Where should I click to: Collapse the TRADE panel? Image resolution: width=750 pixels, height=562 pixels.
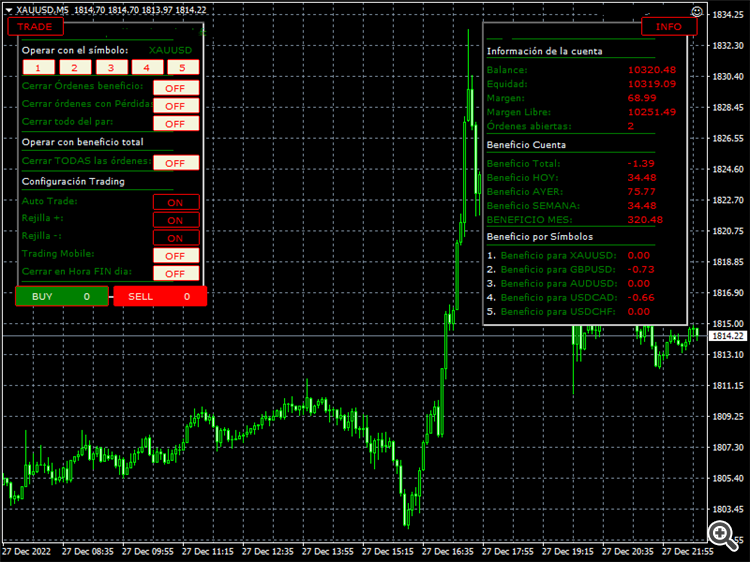tap(35, 27)
